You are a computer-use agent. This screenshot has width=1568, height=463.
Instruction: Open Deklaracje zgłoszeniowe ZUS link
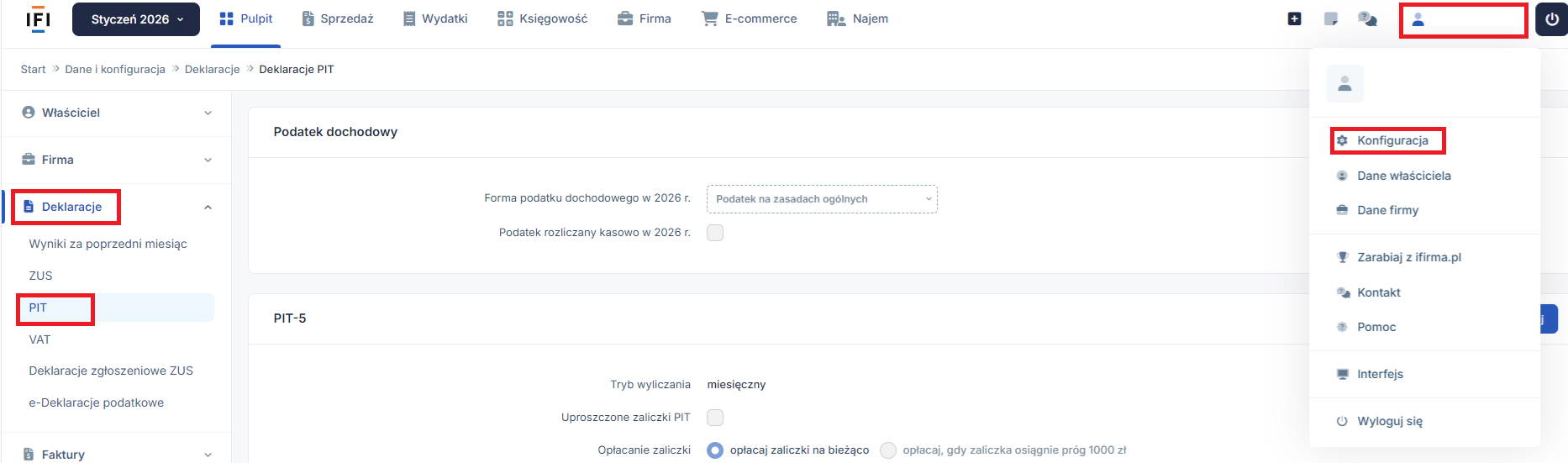(x=111, y=371)
